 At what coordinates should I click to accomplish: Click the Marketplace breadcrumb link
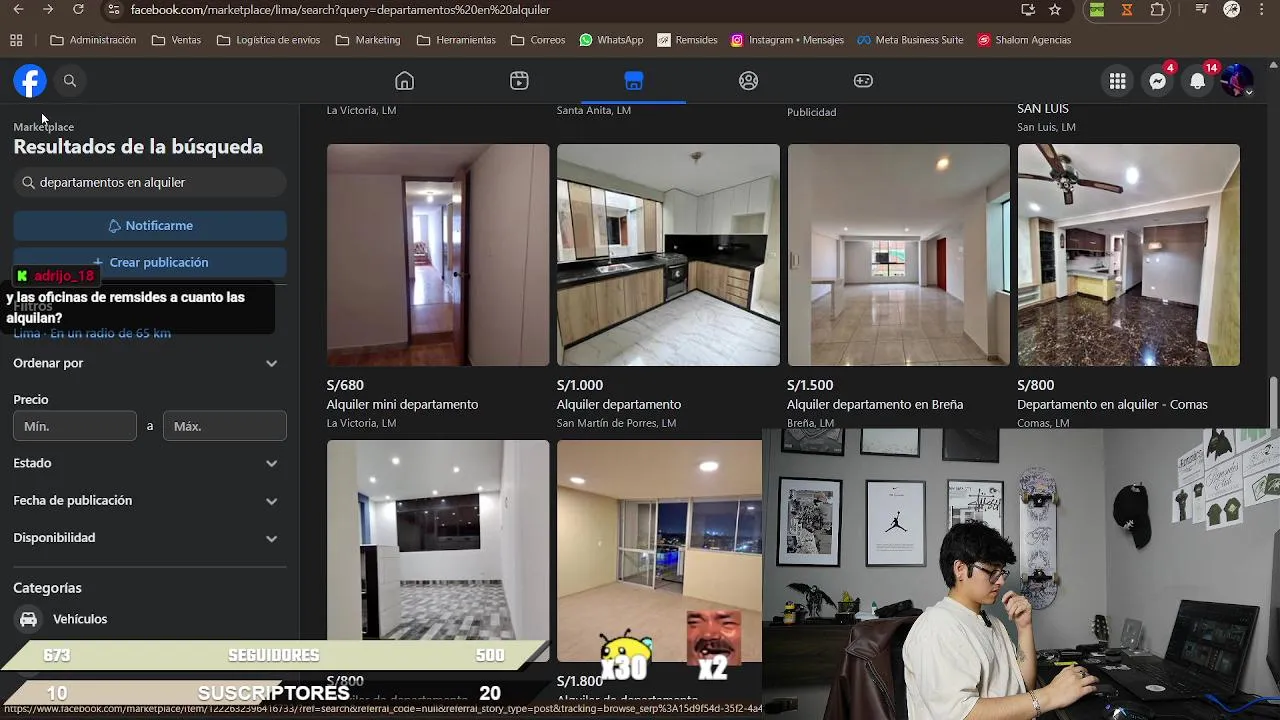[x=43, y=127]
